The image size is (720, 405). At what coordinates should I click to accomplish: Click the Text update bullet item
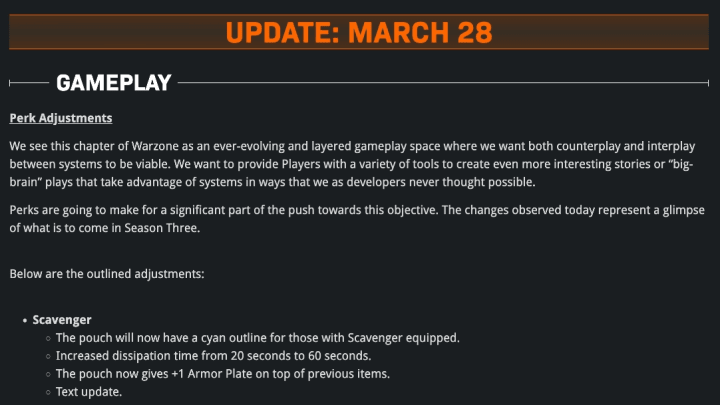[89, 392]
